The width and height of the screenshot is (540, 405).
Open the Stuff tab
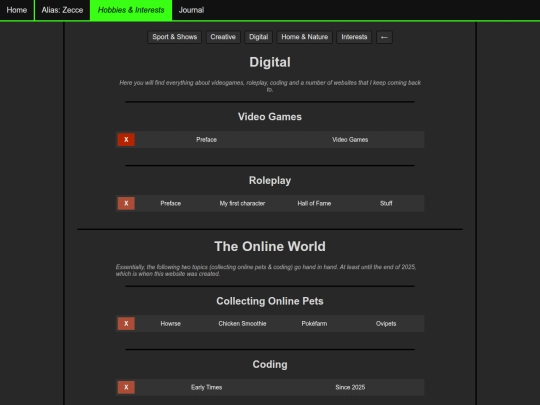click(x=386, y=203)
